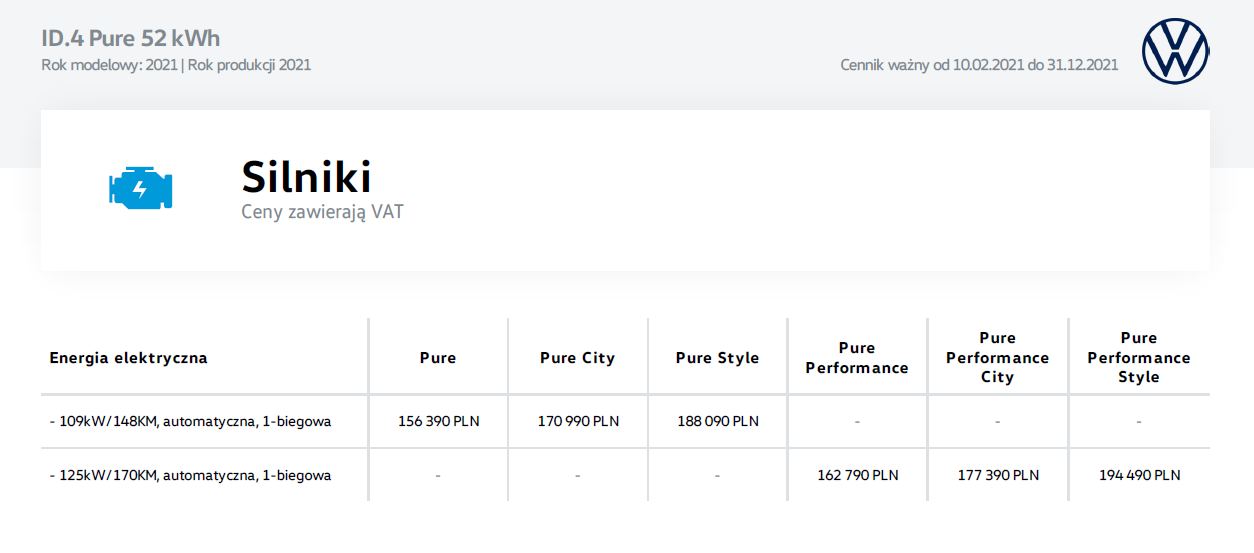The width and height of the screenshot is (1254, 553).
Task: Click the 188 090 PLN price
Action: (718, 421)
